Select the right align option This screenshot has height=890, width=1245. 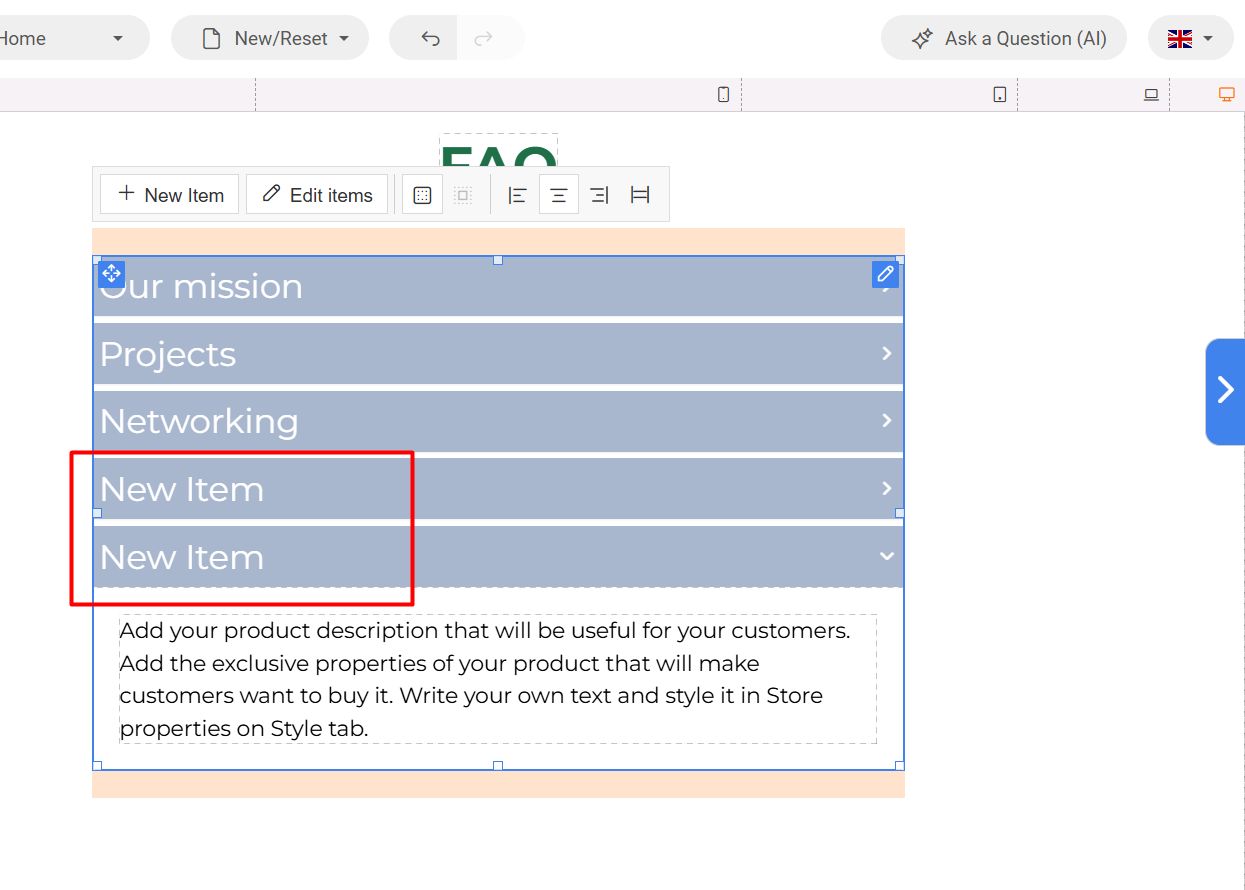[599, 195]
